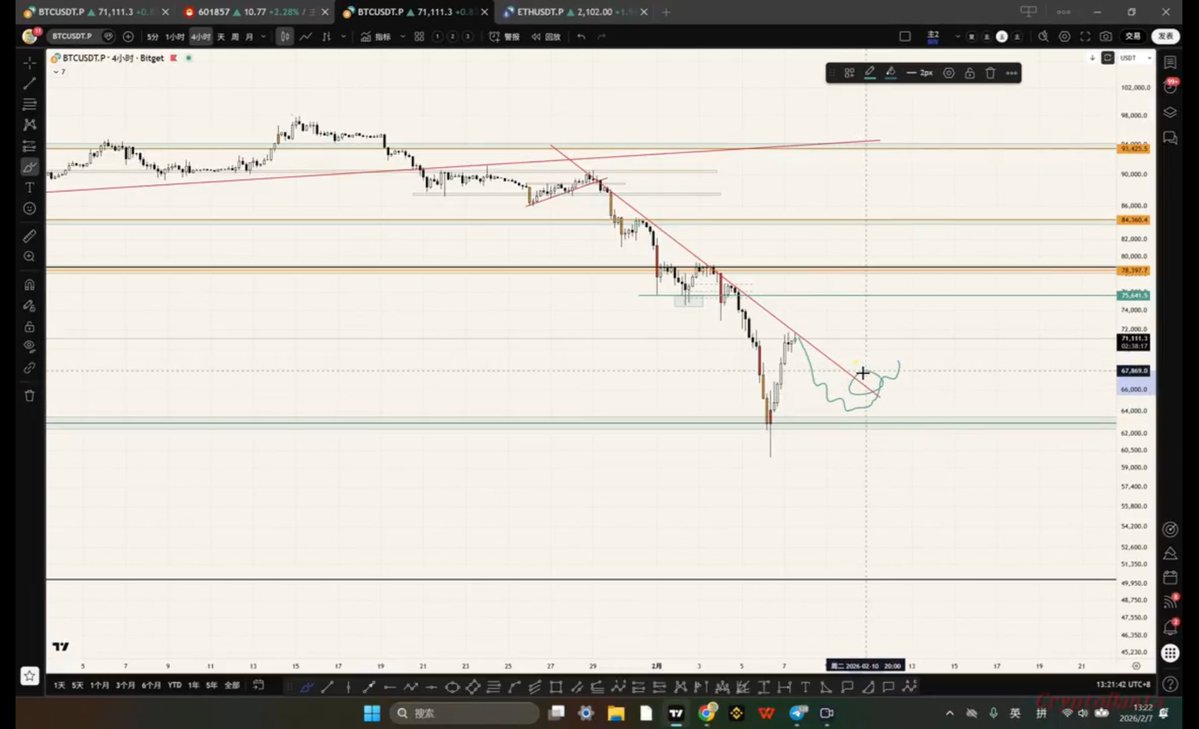The image size is (1199, 729).
Task: Select the 全部 date range
Action: (232, 685)
